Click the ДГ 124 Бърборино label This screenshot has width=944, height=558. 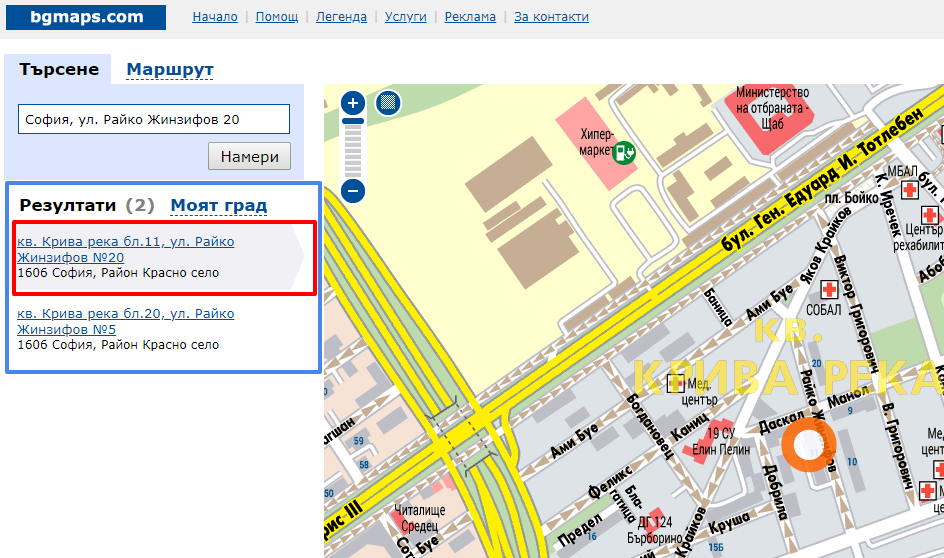pos(655,529)
